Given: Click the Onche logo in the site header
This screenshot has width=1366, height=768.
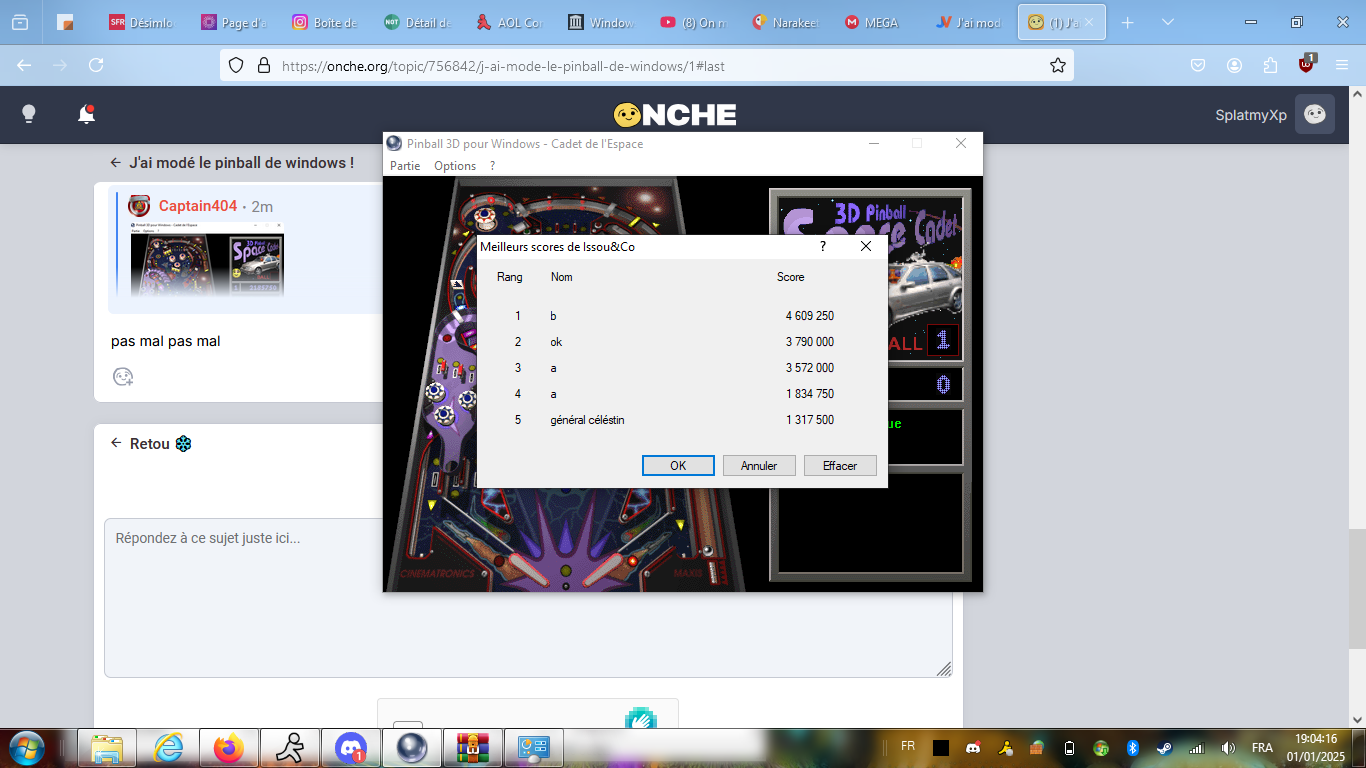Looking at the screenshot, I should pos(675,115).
